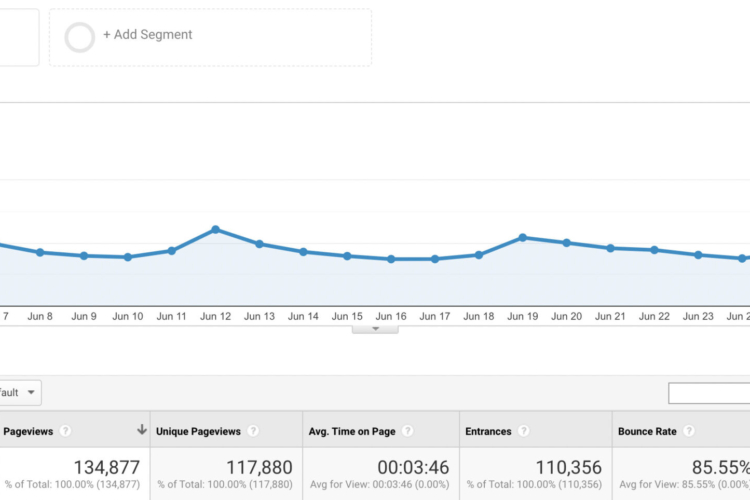Sort by the Unique Pageviews column header

tap(198, 431)
